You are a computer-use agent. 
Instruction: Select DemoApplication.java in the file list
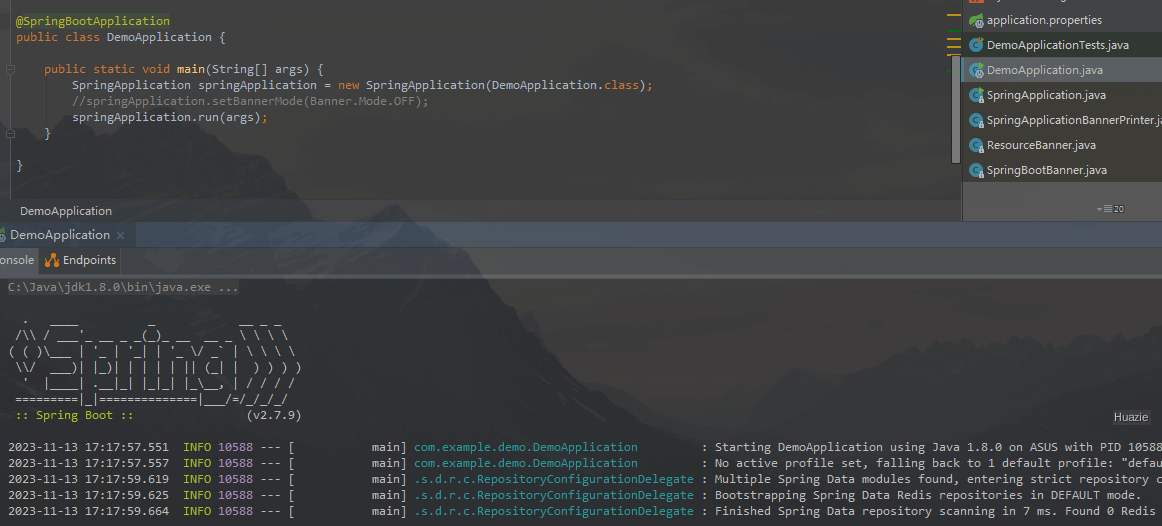pyautogui.click(x=1044, y=70)
